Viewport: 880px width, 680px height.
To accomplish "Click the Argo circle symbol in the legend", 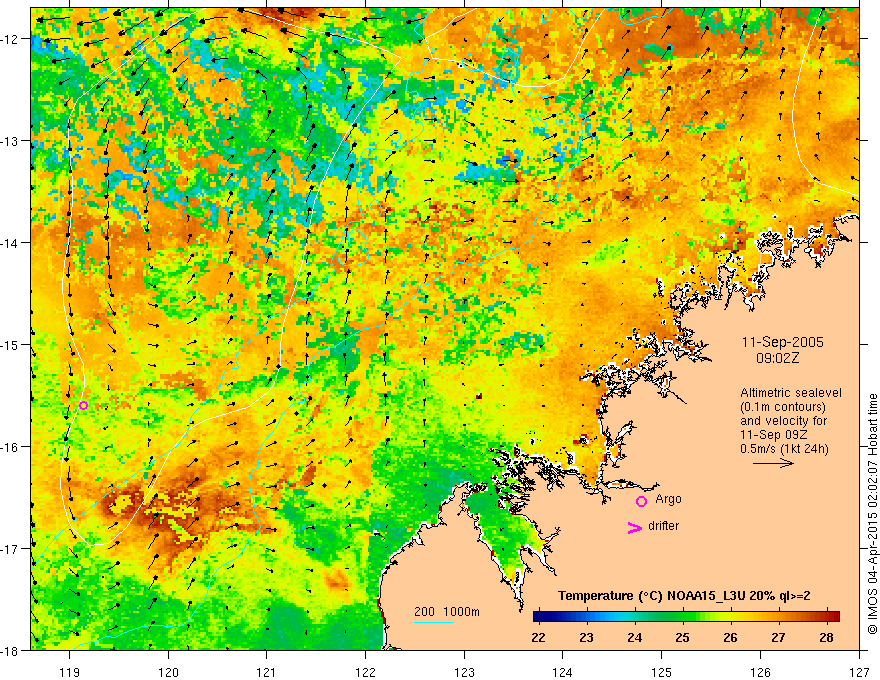I will 641,501.
